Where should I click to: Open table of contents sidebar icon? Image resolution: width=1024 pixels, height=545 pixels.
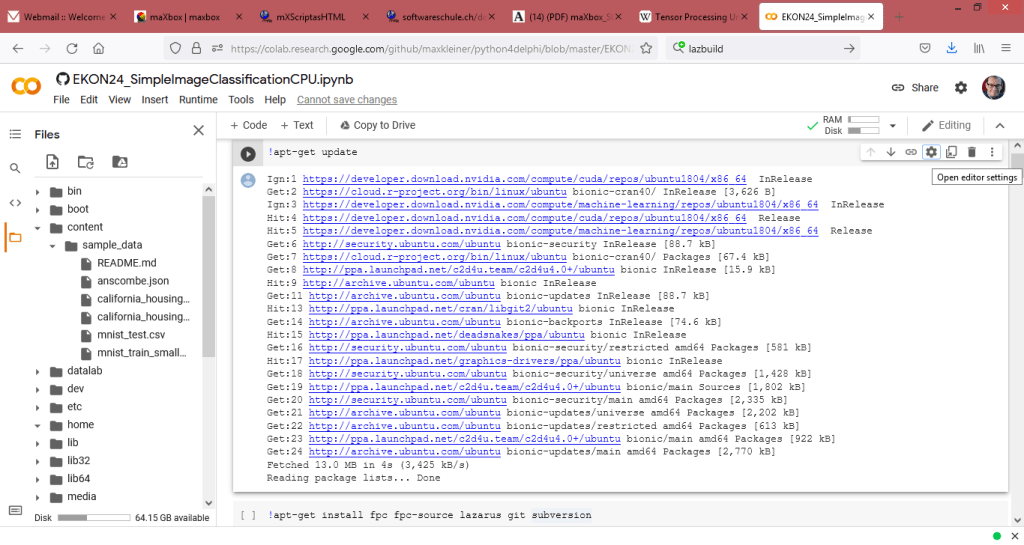tap(15, 134)
